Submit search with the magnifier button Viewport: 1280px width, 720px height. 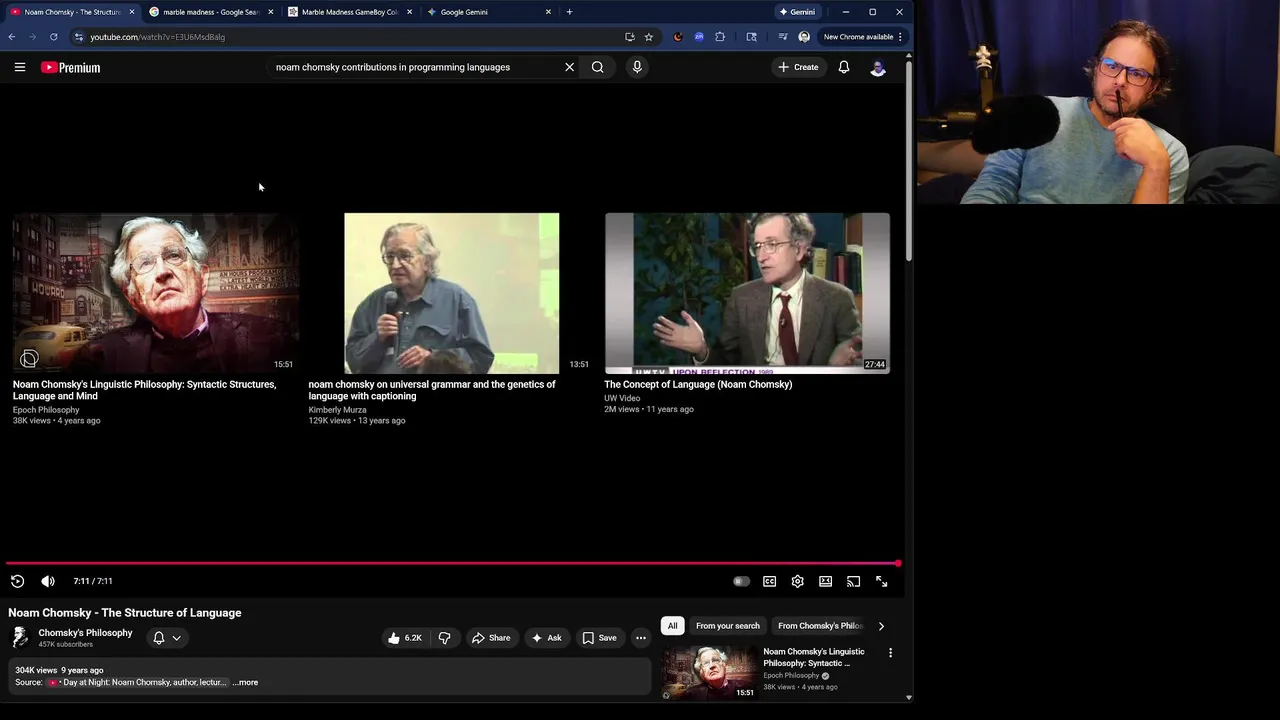[x=597, y=67]
